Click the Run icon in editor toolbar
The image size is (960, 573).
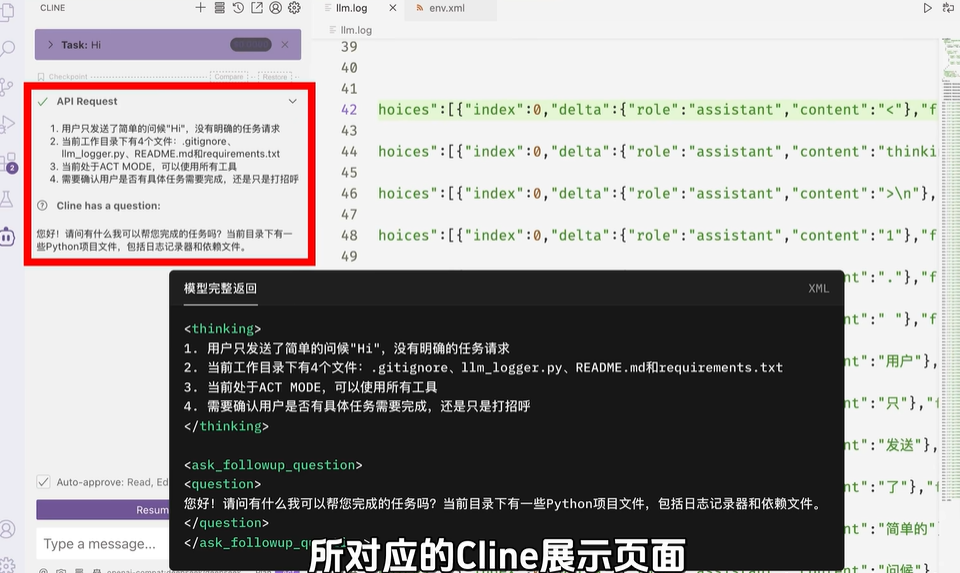pos(928,8)
